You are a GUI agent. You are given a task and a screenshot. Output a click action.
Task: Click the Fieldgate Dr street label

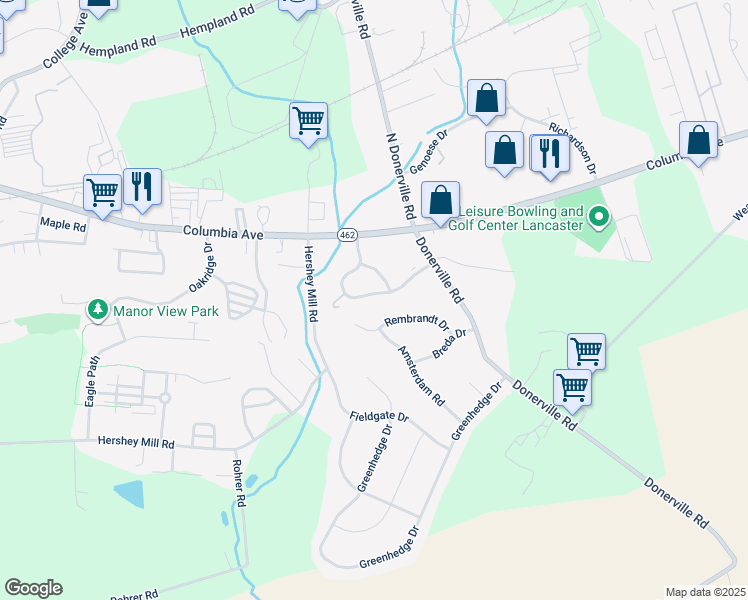[379, 416]
